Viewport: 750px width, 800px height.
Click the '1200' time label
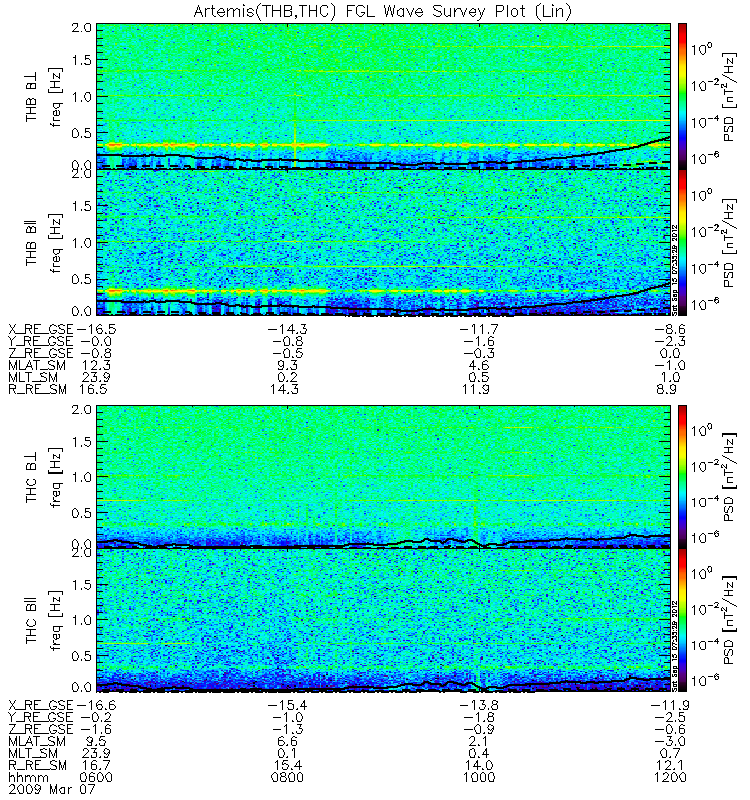(670, 778)
